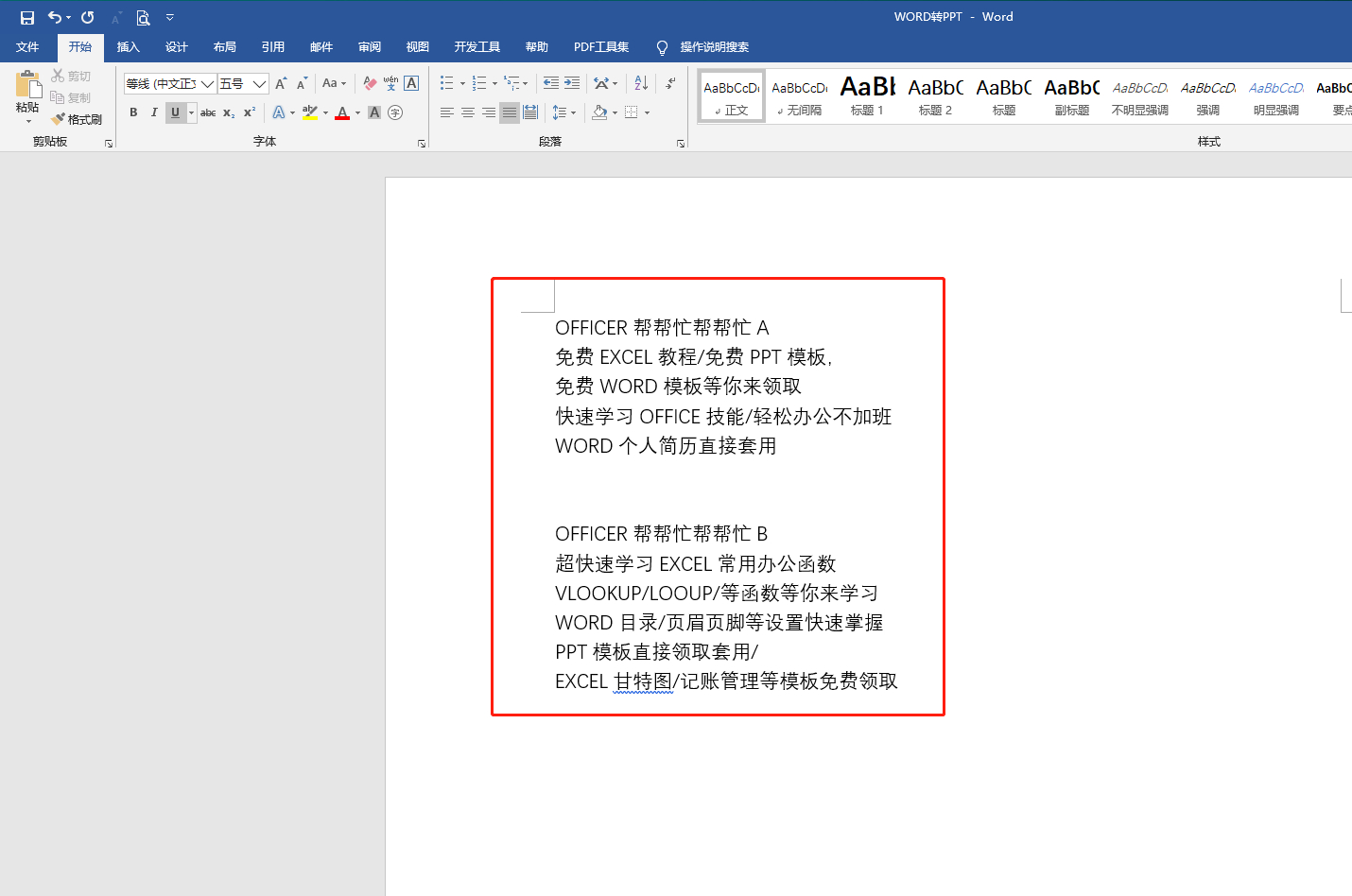Open the 开发工具 tab
This screenshot has height=896, width=1352.
(477, 47)
